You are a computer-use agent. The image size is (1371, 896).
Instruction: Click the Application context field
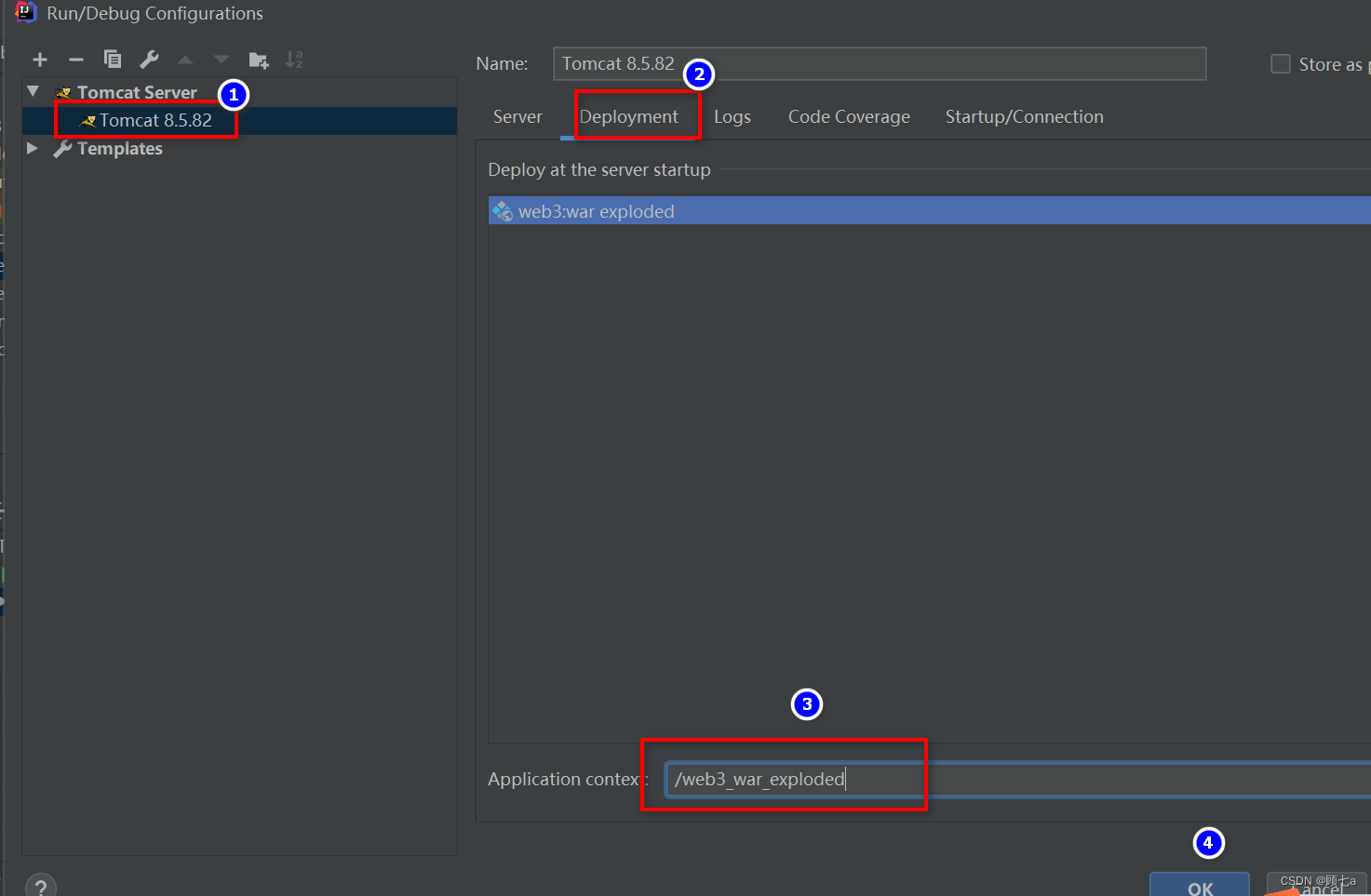(x=1018, y=779)
